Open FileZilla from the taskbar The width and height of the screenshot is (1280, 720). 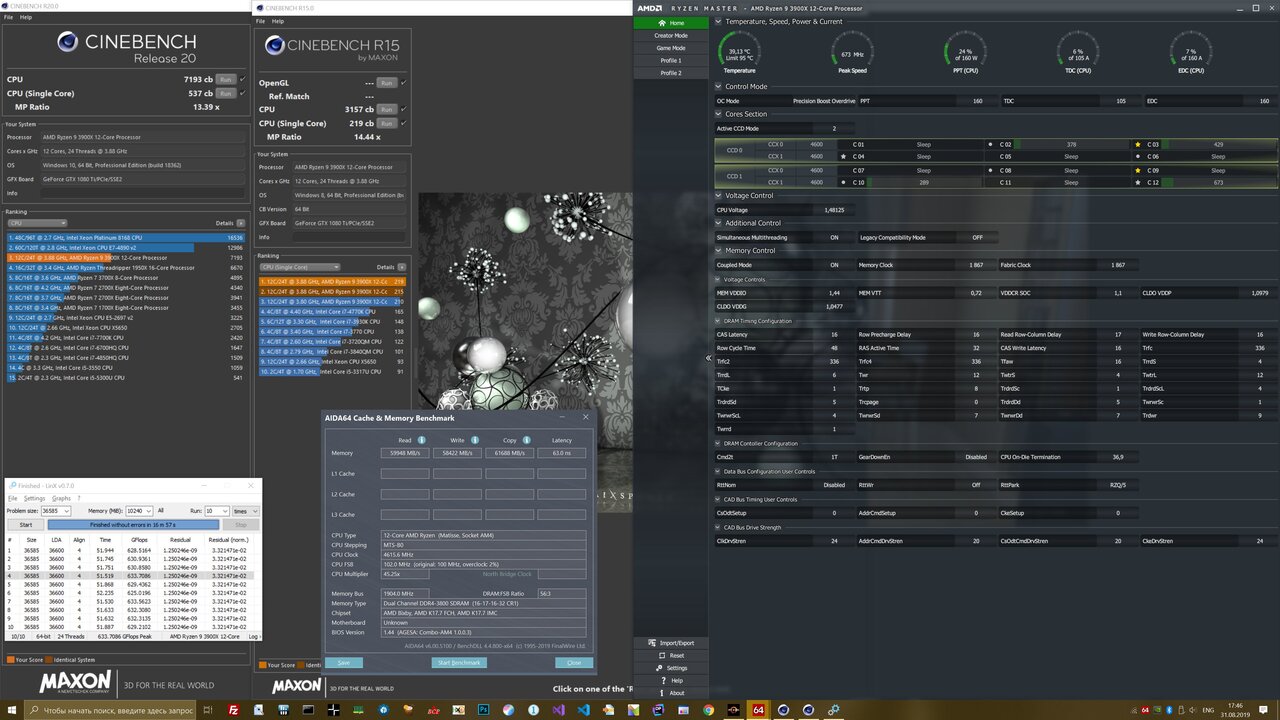pyautogui.click(x=233, y=710)
